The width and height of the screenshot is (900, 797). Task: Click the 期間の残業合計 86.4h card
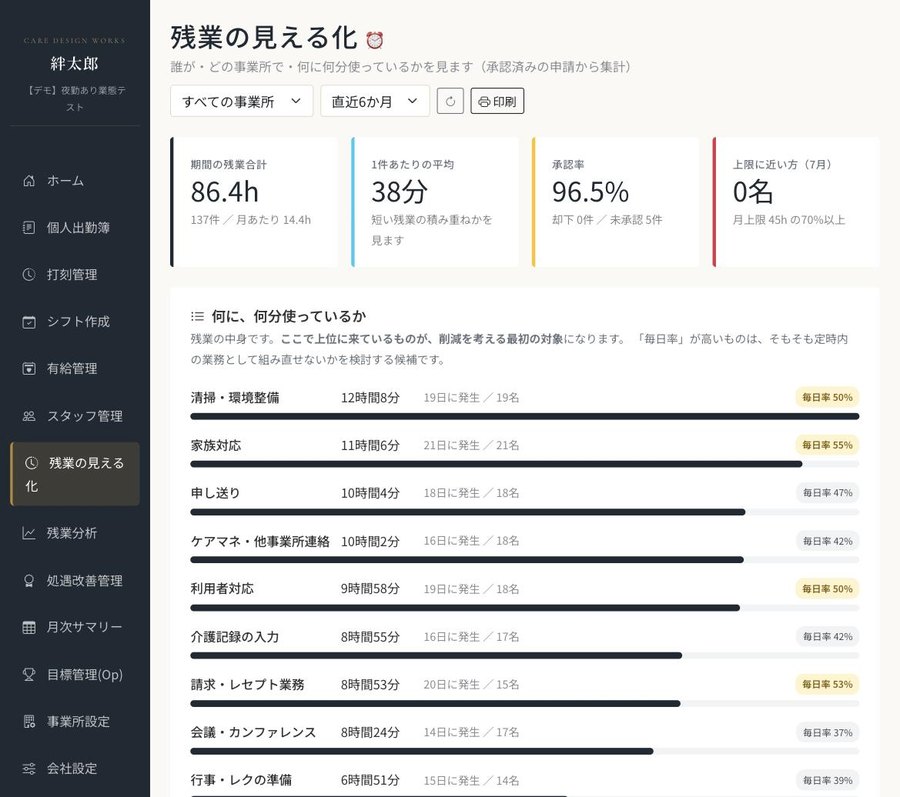(x=254, y=202)
